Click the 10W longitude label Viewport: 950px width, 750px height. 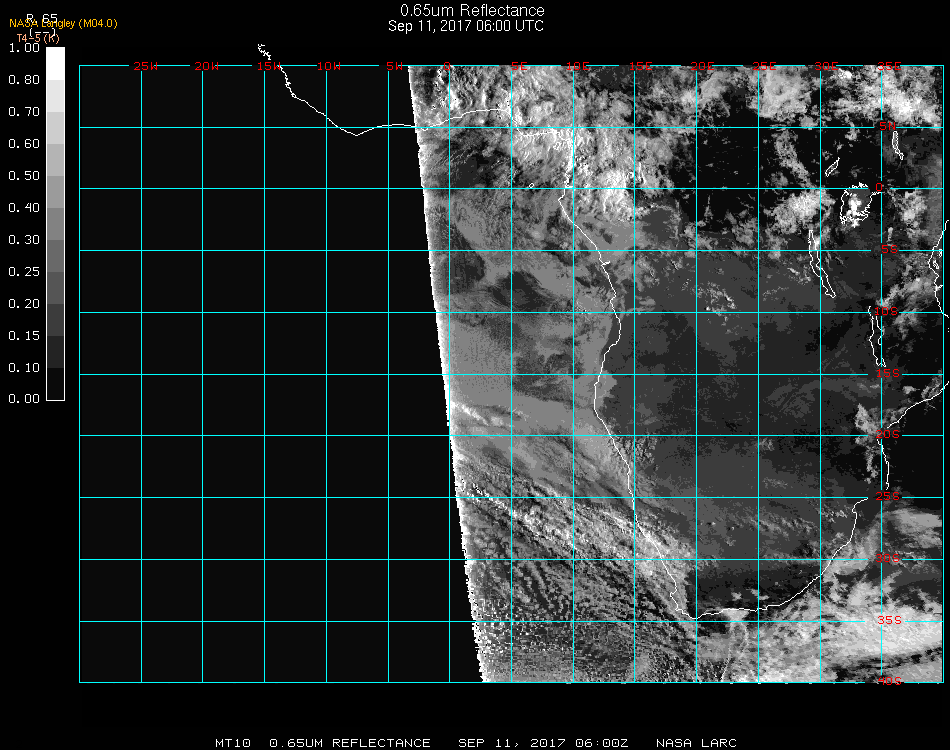[330, 66]
